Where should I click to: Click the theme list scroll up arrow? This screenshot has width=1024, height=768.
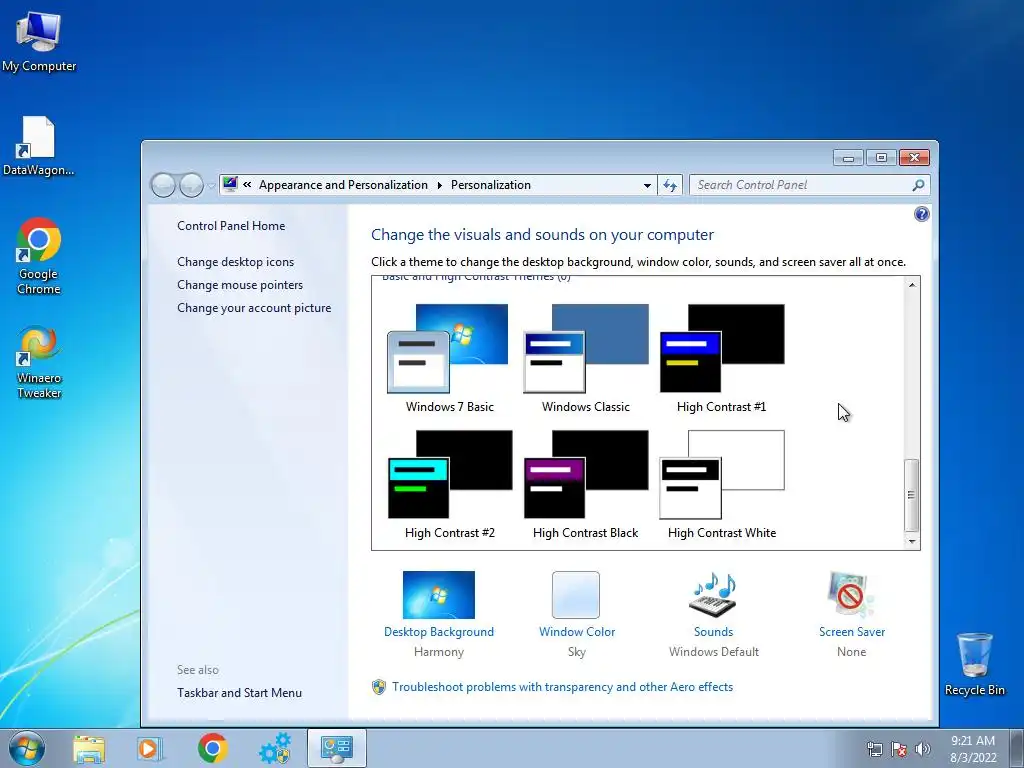tap(912, 285)
